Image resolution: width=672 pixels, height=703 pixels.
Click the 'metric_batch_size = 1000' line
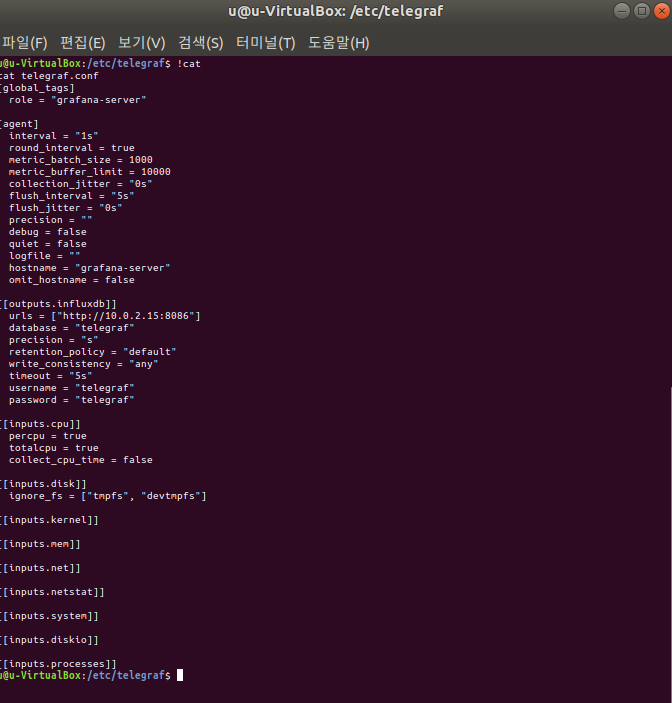(81, 160)
